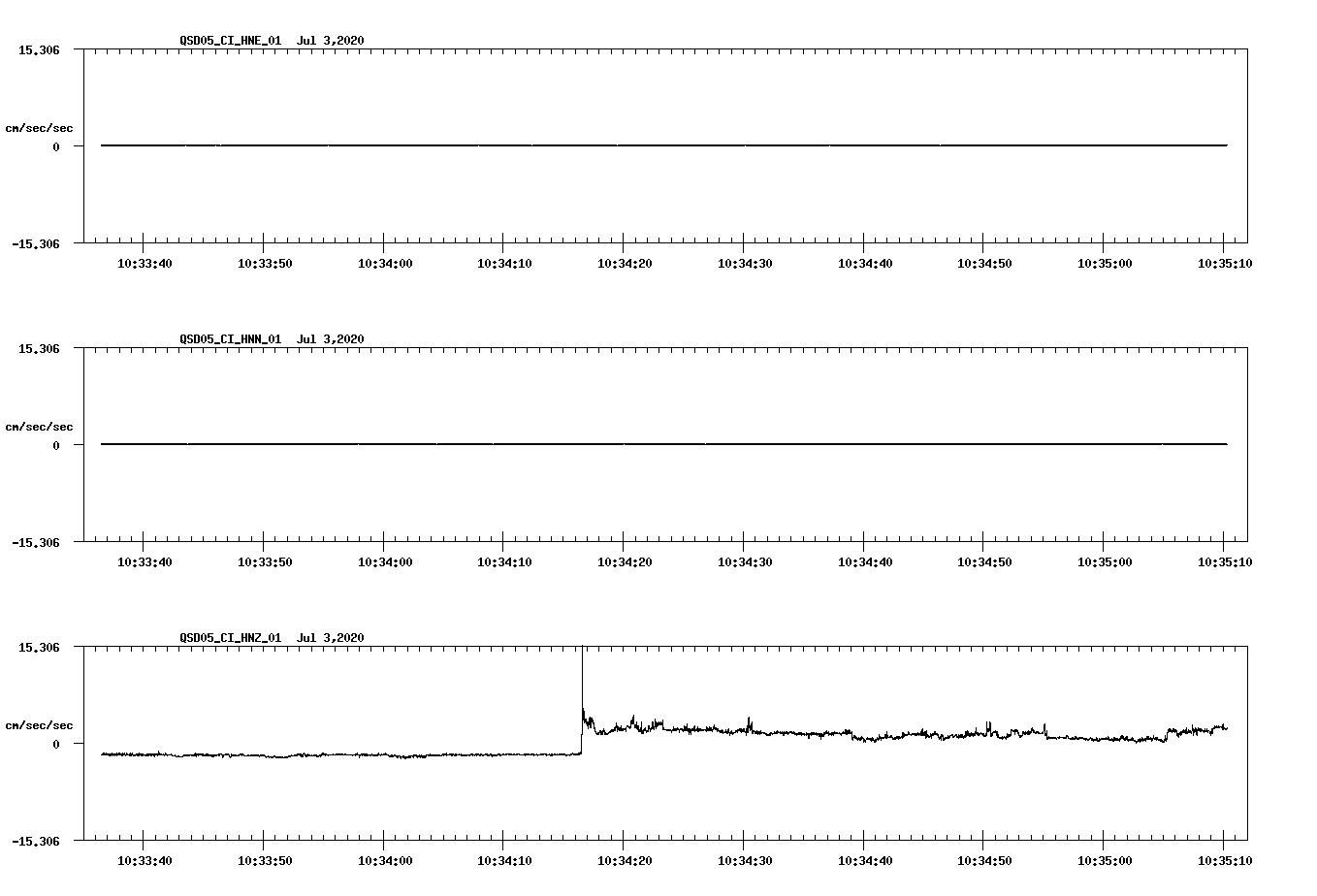
Task: Click 10:34:30 time label under HNE plot
Action: point(744,264)
